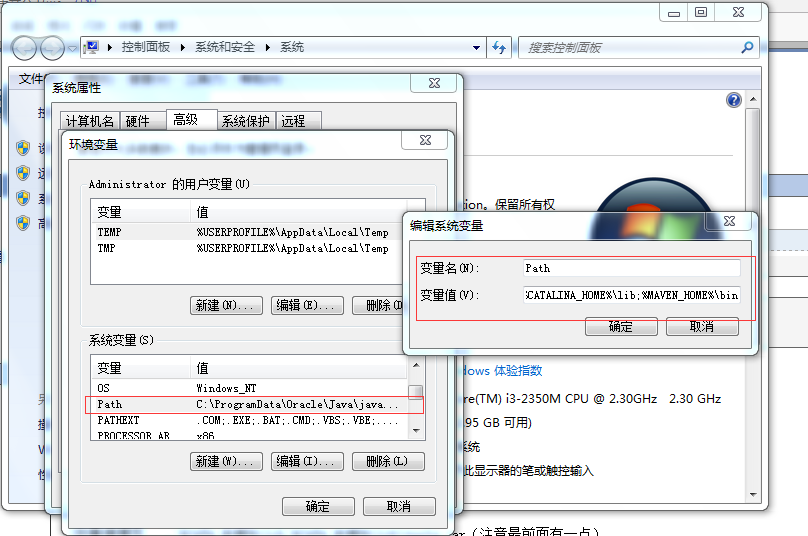Close the 编辑系统变量 dialog
Screen dimensions: 808x536
[729, 221]
